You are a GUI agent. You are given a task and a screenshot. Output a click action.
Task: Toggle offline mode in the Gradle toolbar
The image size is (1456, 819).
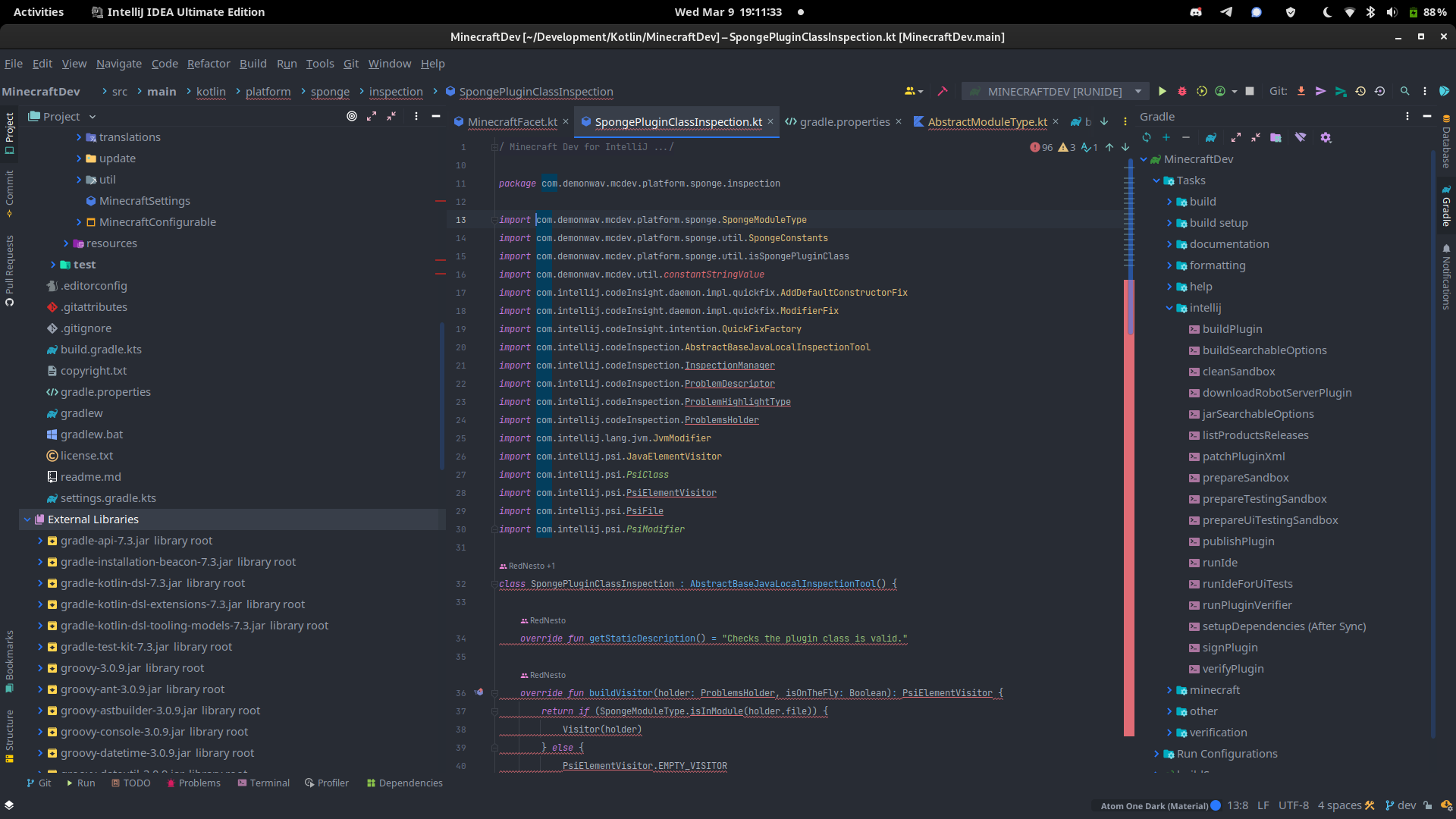[x=1301, y=137]
